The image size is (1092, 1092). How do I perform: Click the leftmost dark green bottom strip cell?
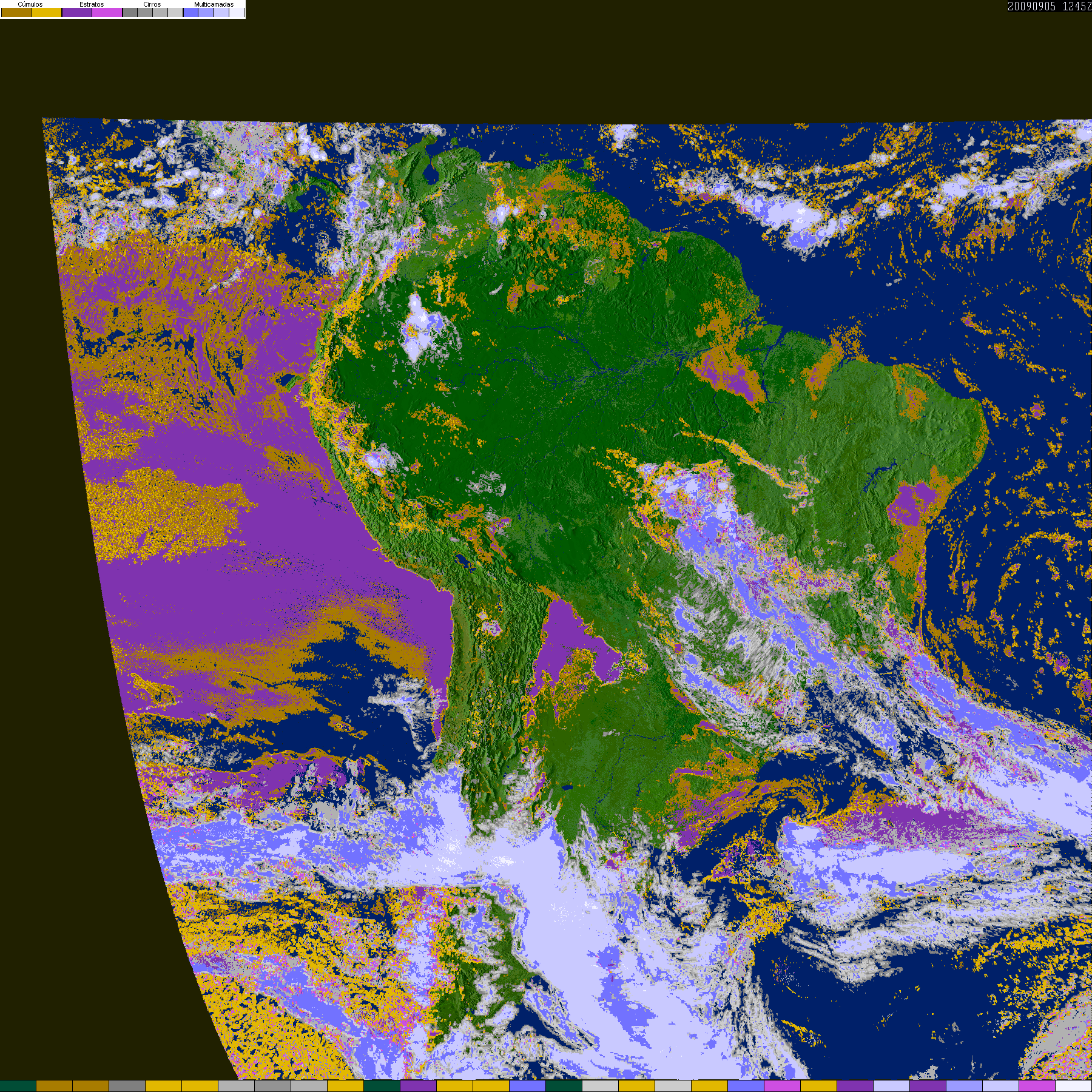coord(18,1086)
